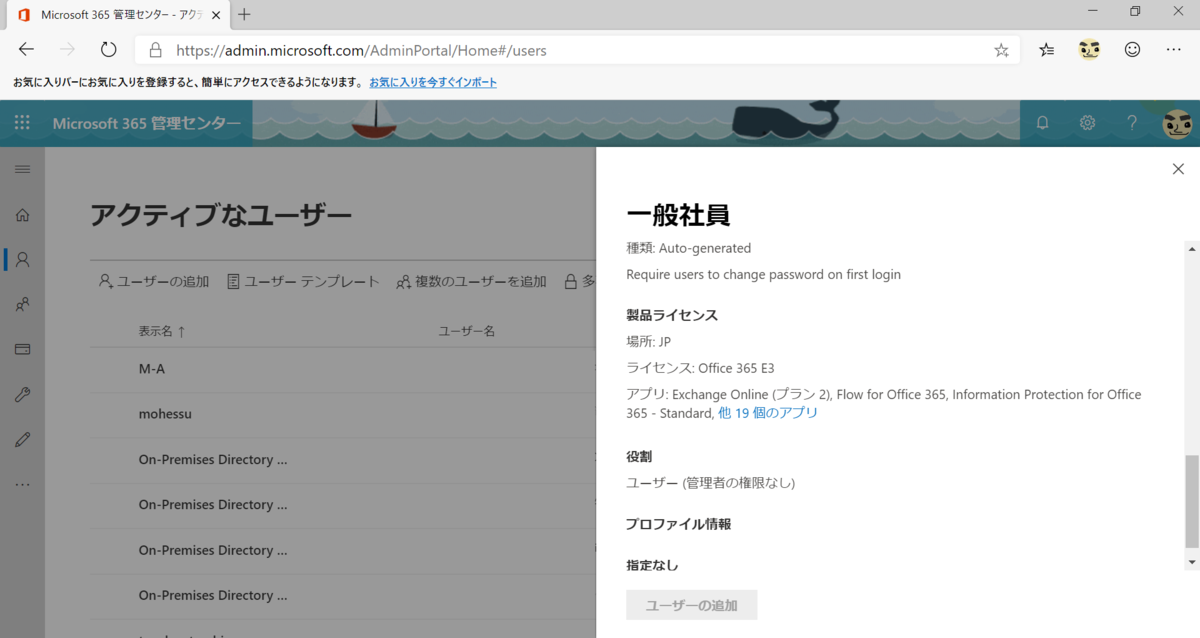Open Billing card icon in sidebar
The width and height of the screenshot is (1200, 638).
[x=22, y=350]
